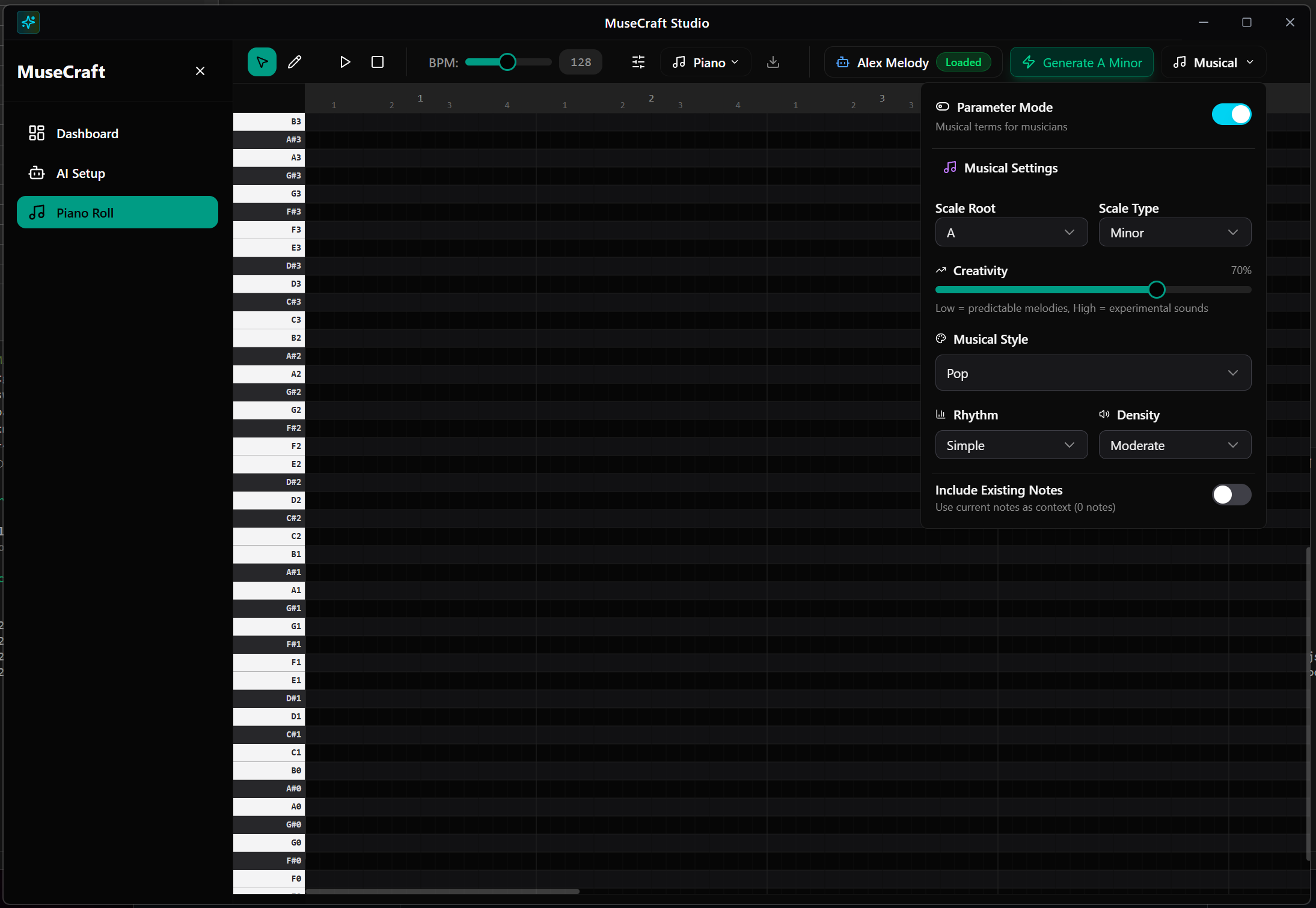This screenshot has width=1316, height=908.
Task: Start playback with the play button
Action: (344, 62)
